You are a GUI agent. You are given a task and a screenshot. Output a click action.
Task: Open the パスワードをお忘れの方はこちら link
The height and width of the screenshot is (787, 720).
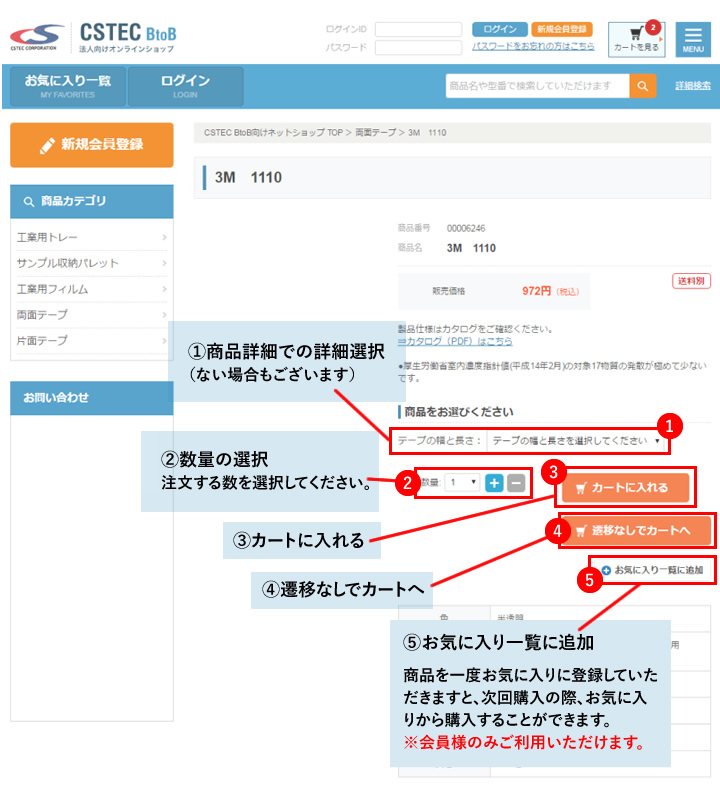coord(533,46)
